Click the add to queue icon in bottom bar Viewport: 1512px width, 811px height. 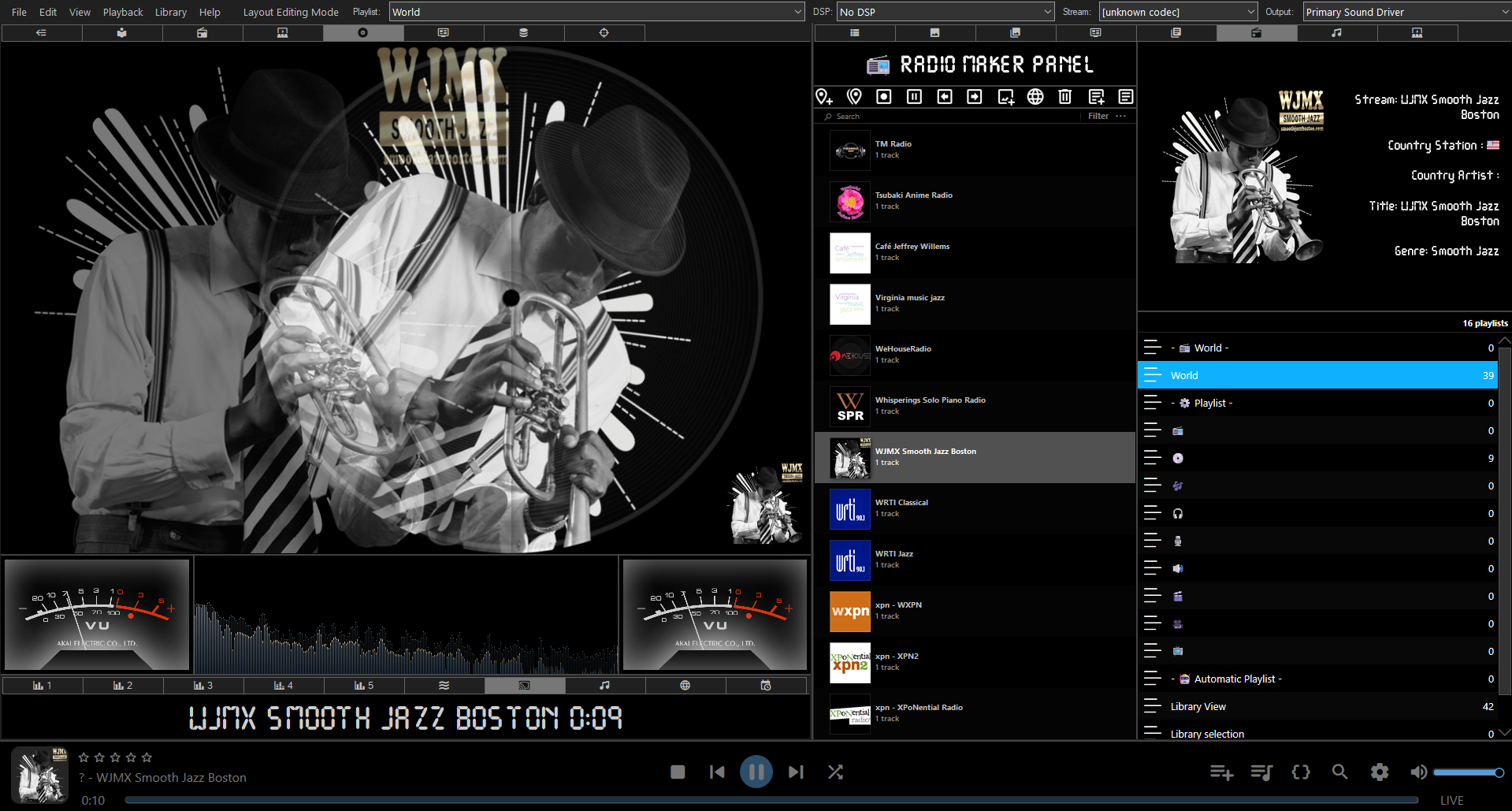click(1221, 772)
